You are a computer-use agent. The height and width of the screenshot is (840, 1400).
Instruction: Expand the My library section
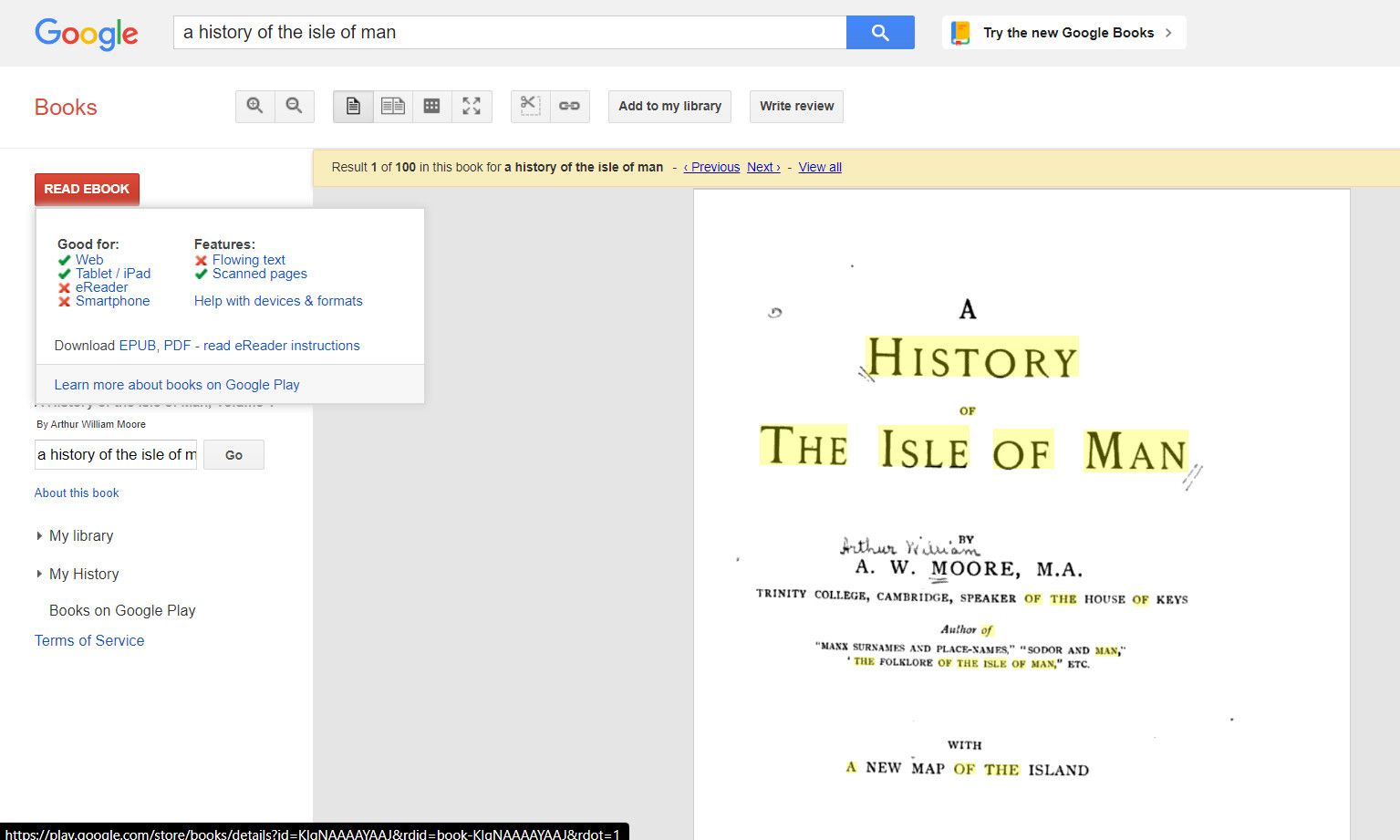(x=81, y=535)
